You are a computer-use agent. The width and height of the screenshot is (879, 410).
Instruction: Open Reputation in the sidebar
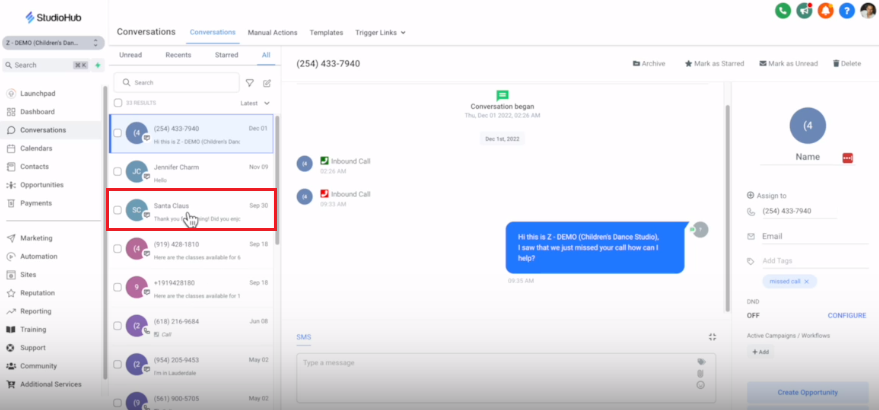(x=38, y=293)
